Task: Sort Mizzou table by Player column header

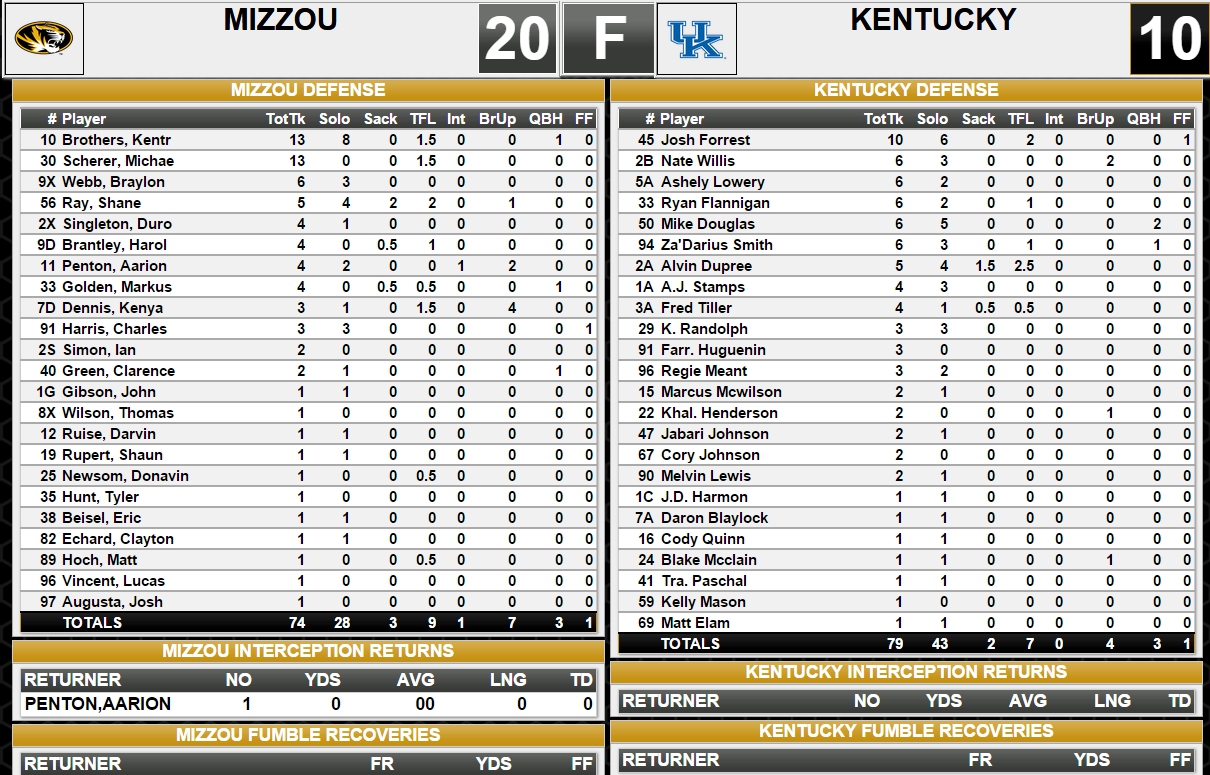Action: 84,118
